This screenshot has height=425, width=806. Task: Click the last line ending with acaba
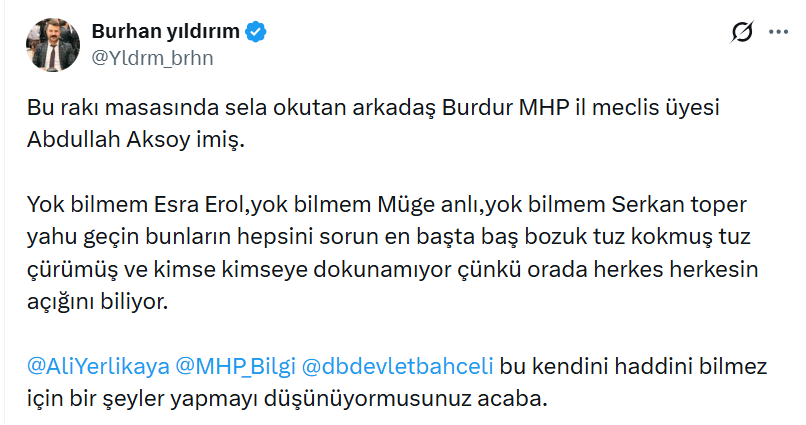click(289, 398)
